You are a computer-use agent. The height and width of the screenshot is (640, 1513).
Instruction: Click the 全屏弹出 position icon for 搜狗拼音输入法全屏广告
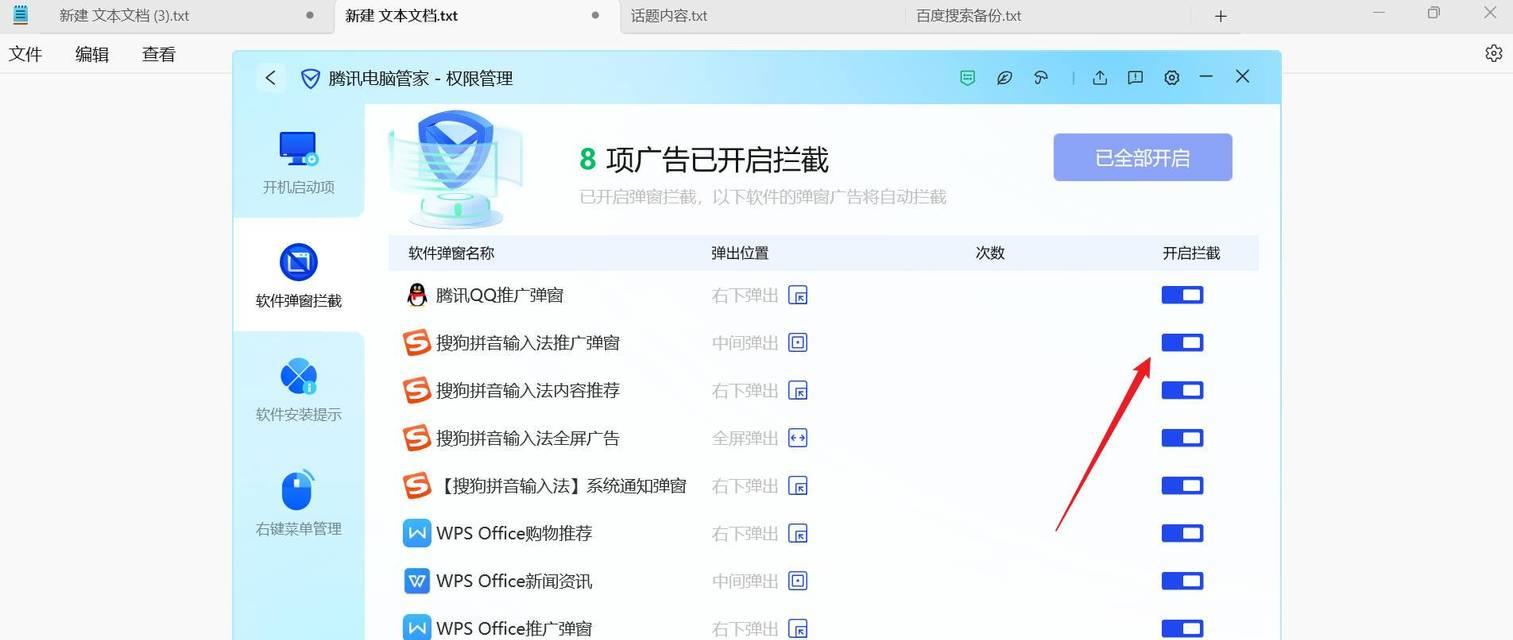(798, 438)
